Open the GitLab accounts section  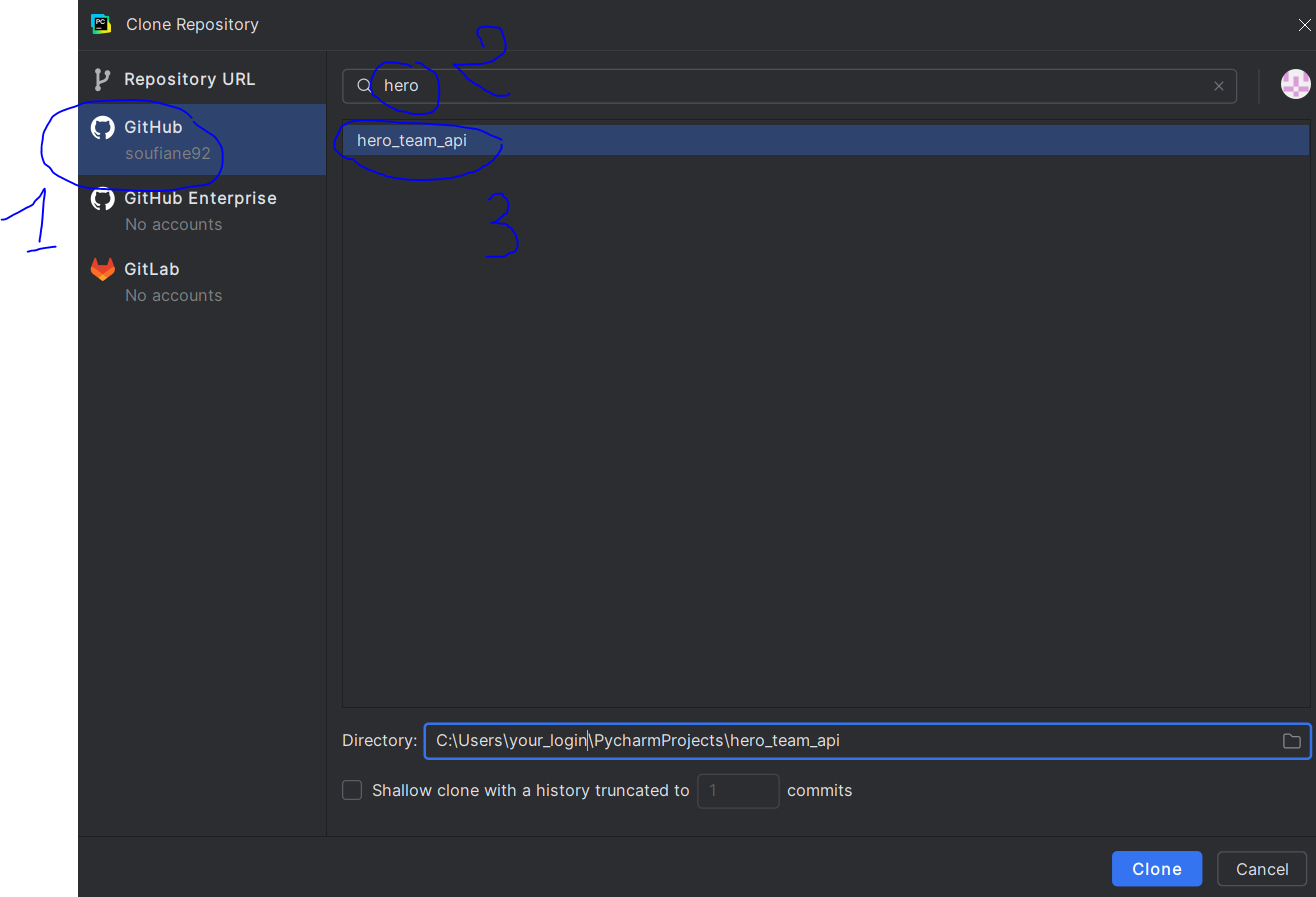202,282
